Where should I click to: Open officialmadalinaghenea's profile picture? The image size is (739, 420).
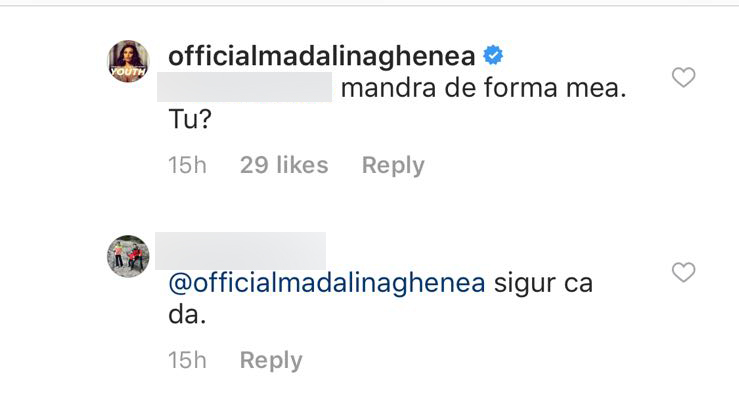pos(128,61)
